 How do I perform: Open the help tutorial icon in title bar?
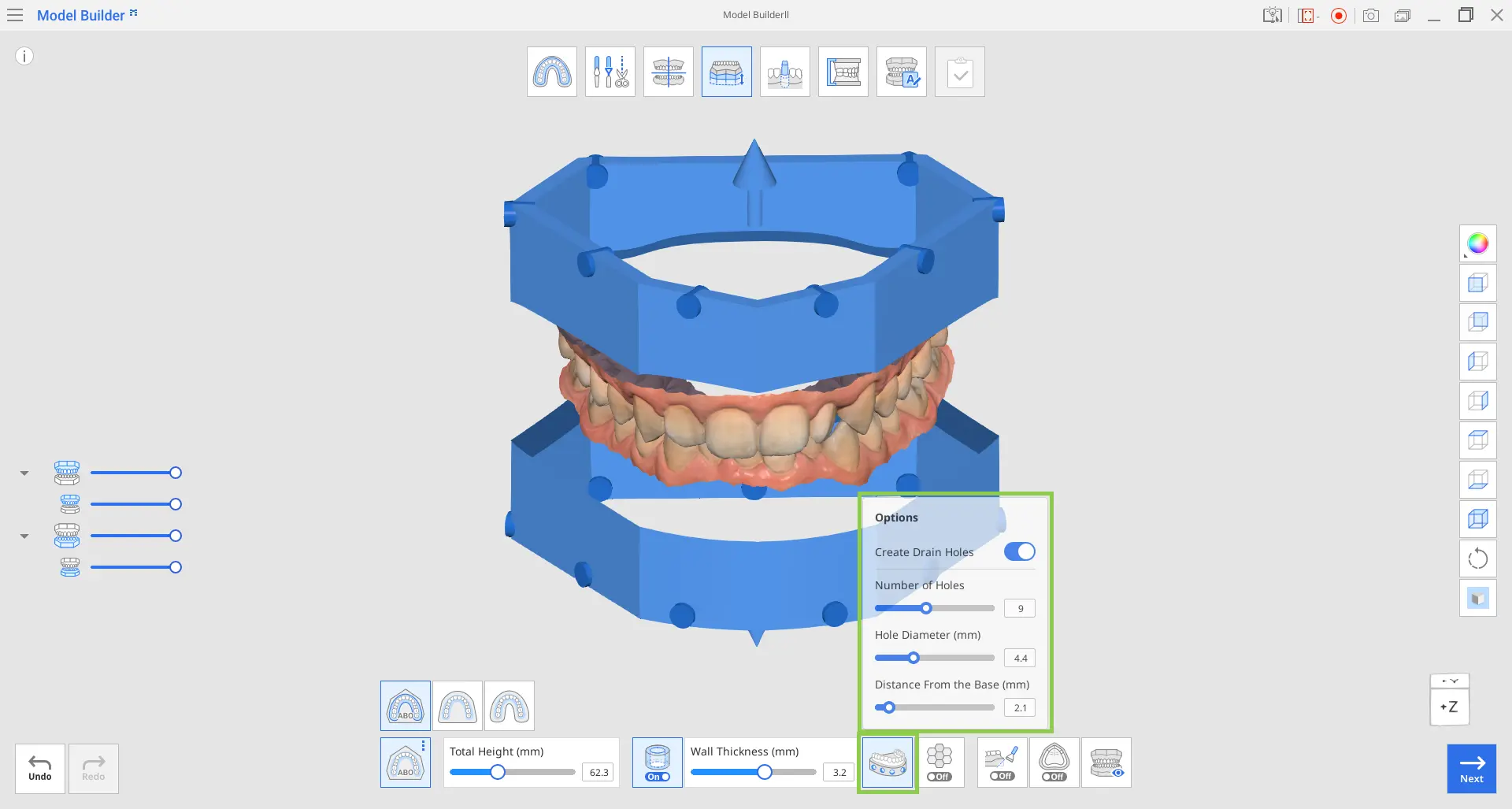tap(1273, 15)
